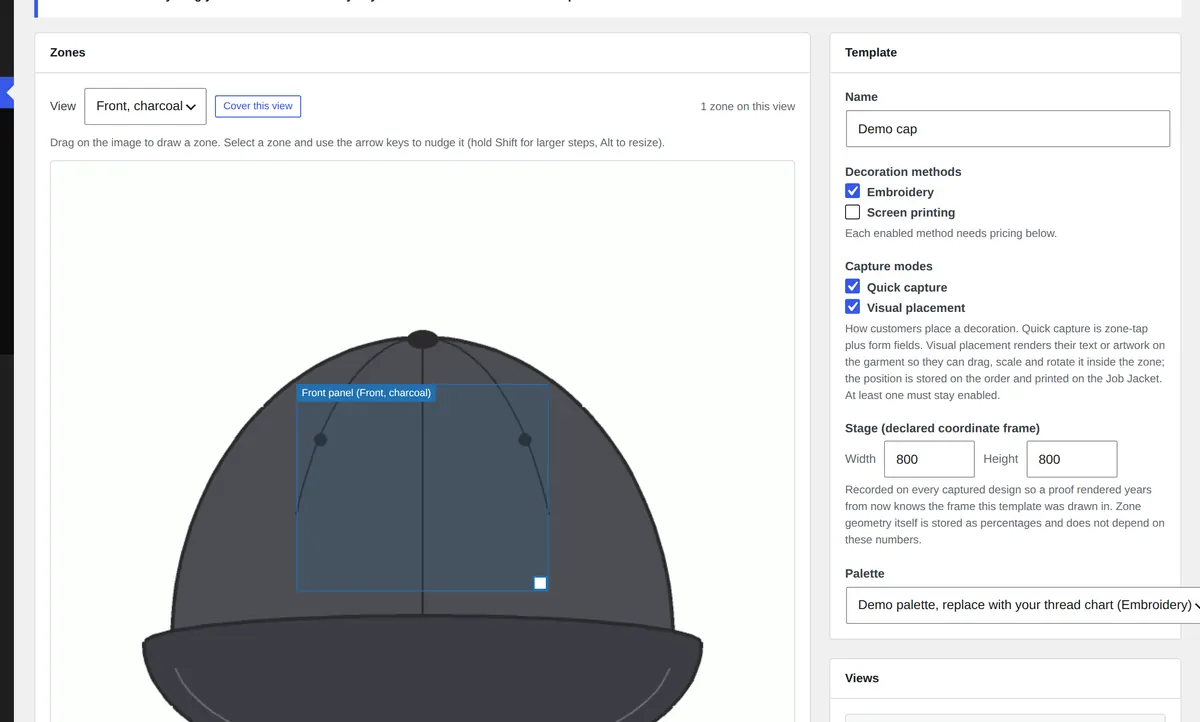Viewport: 1200px width, 722px height.
Task: Click the Cover this view button
Action: (258, 106)
